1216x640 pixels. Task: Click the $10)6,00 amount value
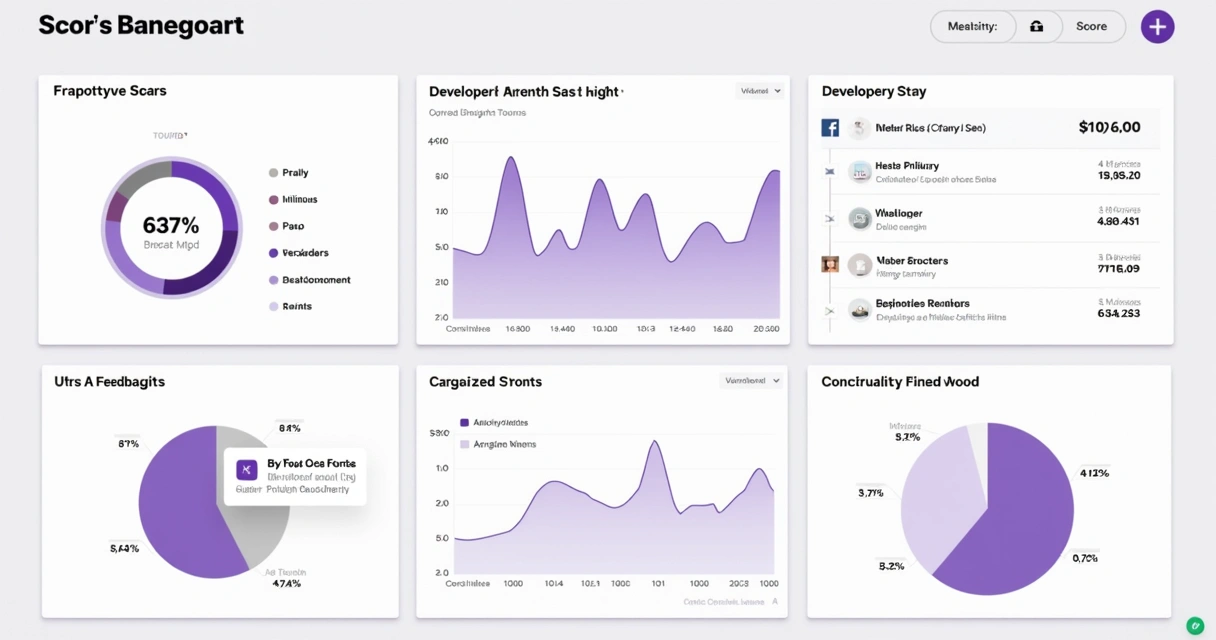[1109, 127]
